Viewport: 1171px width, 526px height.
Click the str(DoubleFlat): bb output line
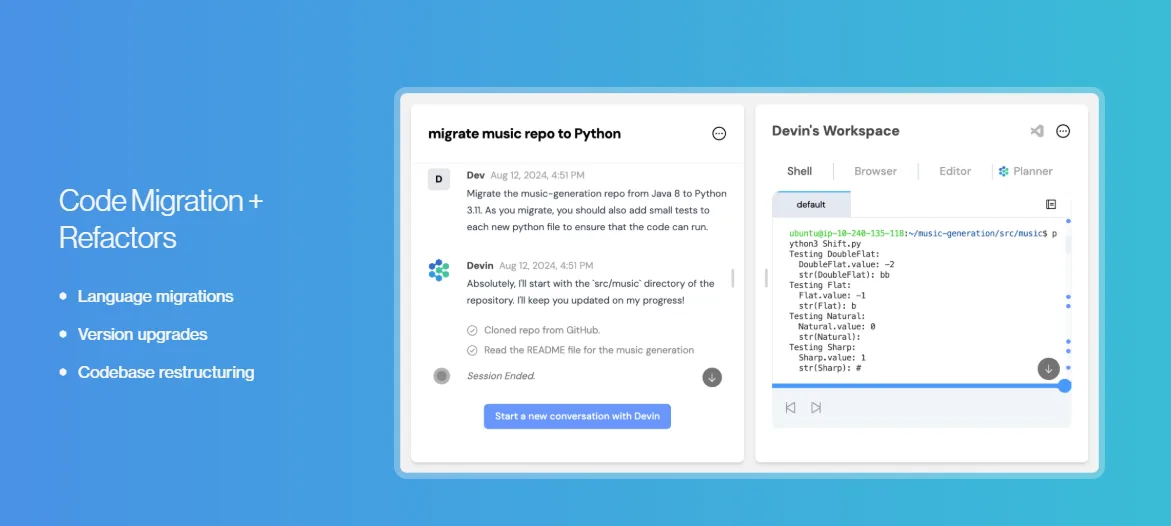point(844,275)
